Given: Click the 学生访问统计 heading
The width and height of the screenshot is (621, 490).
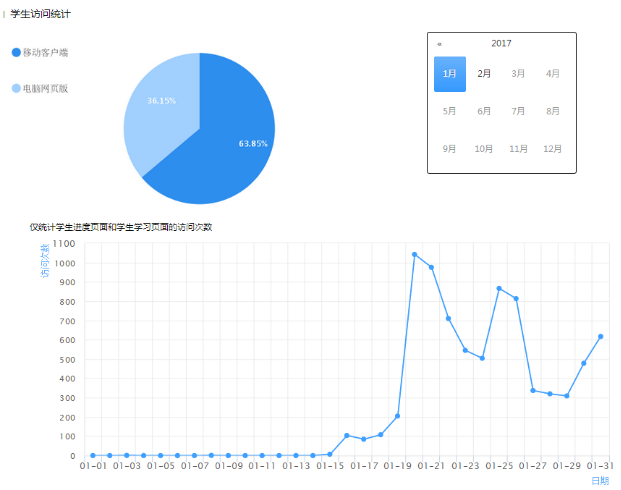Looking at the screenshot, I should (40, 14).
